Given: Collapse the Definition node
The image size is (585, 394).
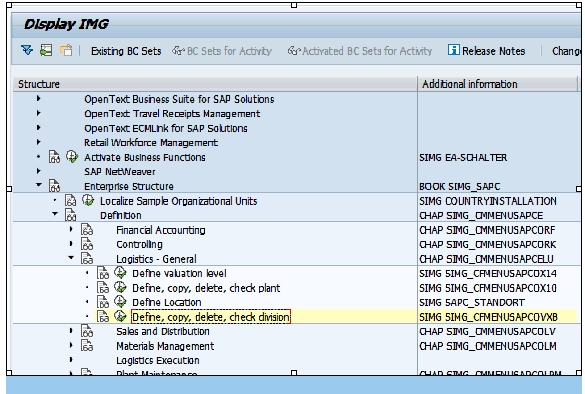Looking at the screenshot, I should (55, 215).
